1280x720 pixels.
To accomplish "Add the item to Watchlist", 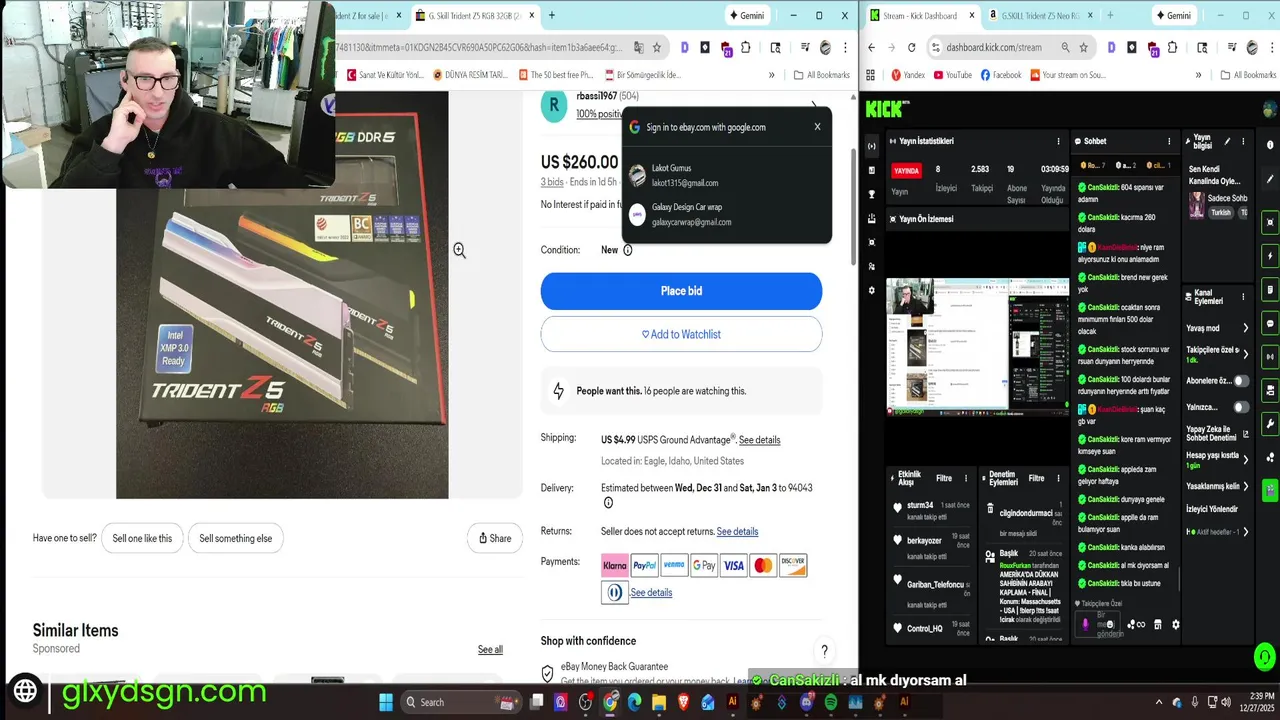I will tap(681, 334).
